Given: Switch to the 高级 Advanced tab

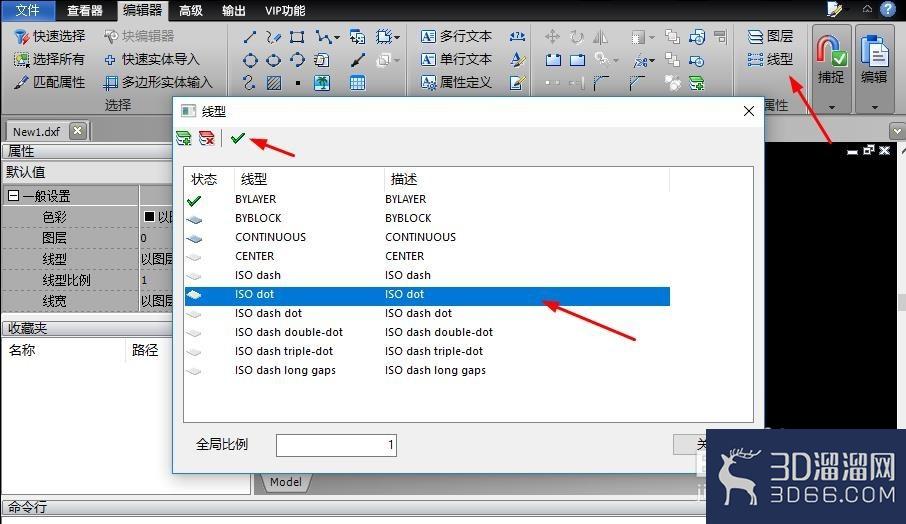Looking at the screenshot, I should coord(191,10).
